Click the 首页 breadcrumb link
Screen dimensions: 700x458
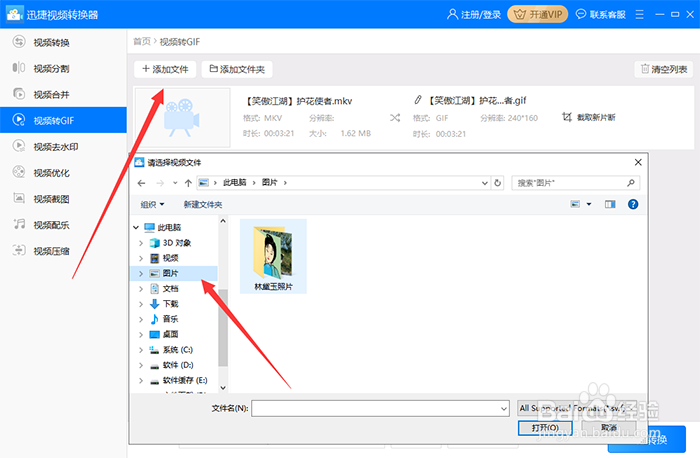click(x=142, y=42)
